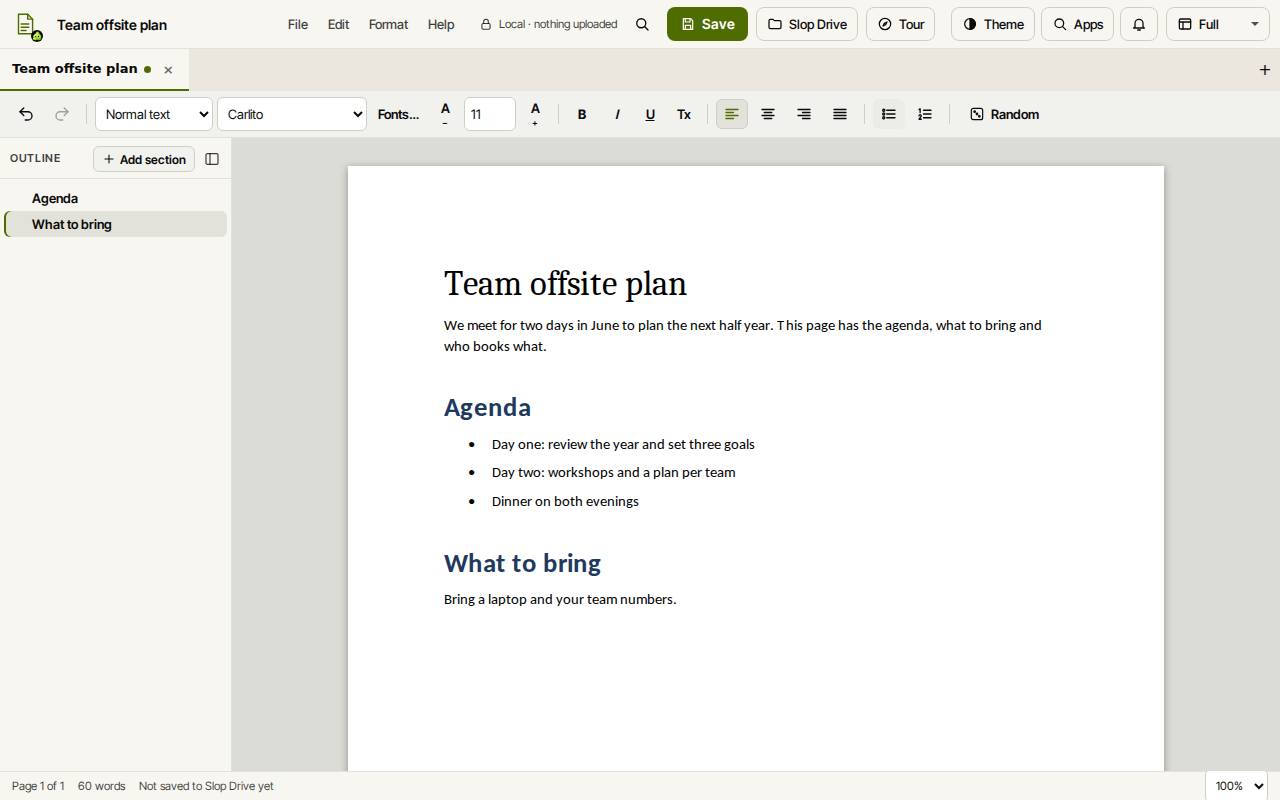Click the Local · nothing uploaded status
The height and width of the screenshot is (800, 1280).
point(548,24)
